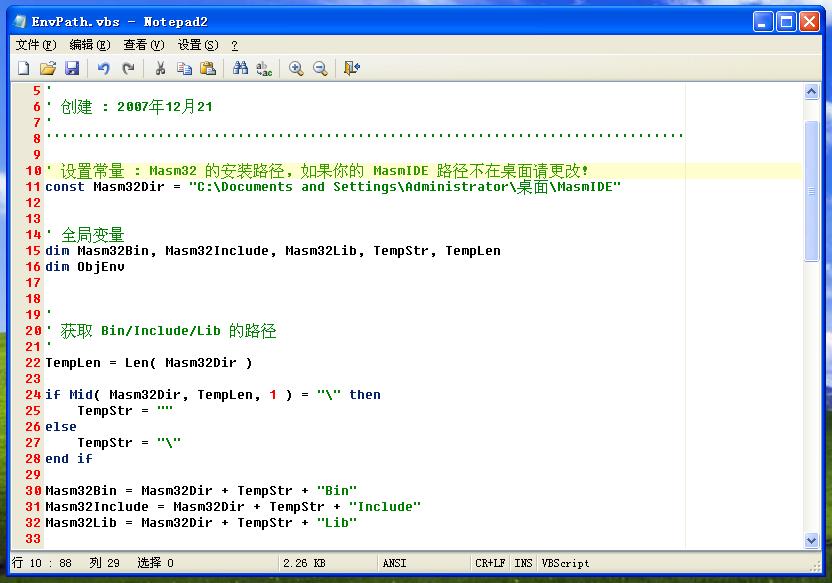The height and width of the screenshot is (583, 832).
Task: Minimize the Notepad2 window
Action: 763,22
